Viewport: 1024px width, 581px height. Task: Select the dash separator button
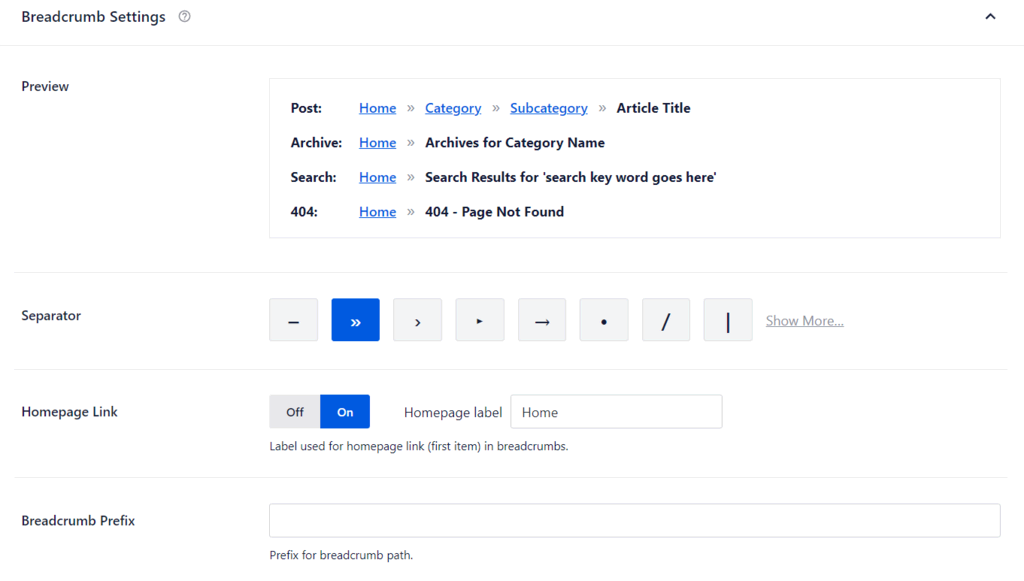(293, 320)
